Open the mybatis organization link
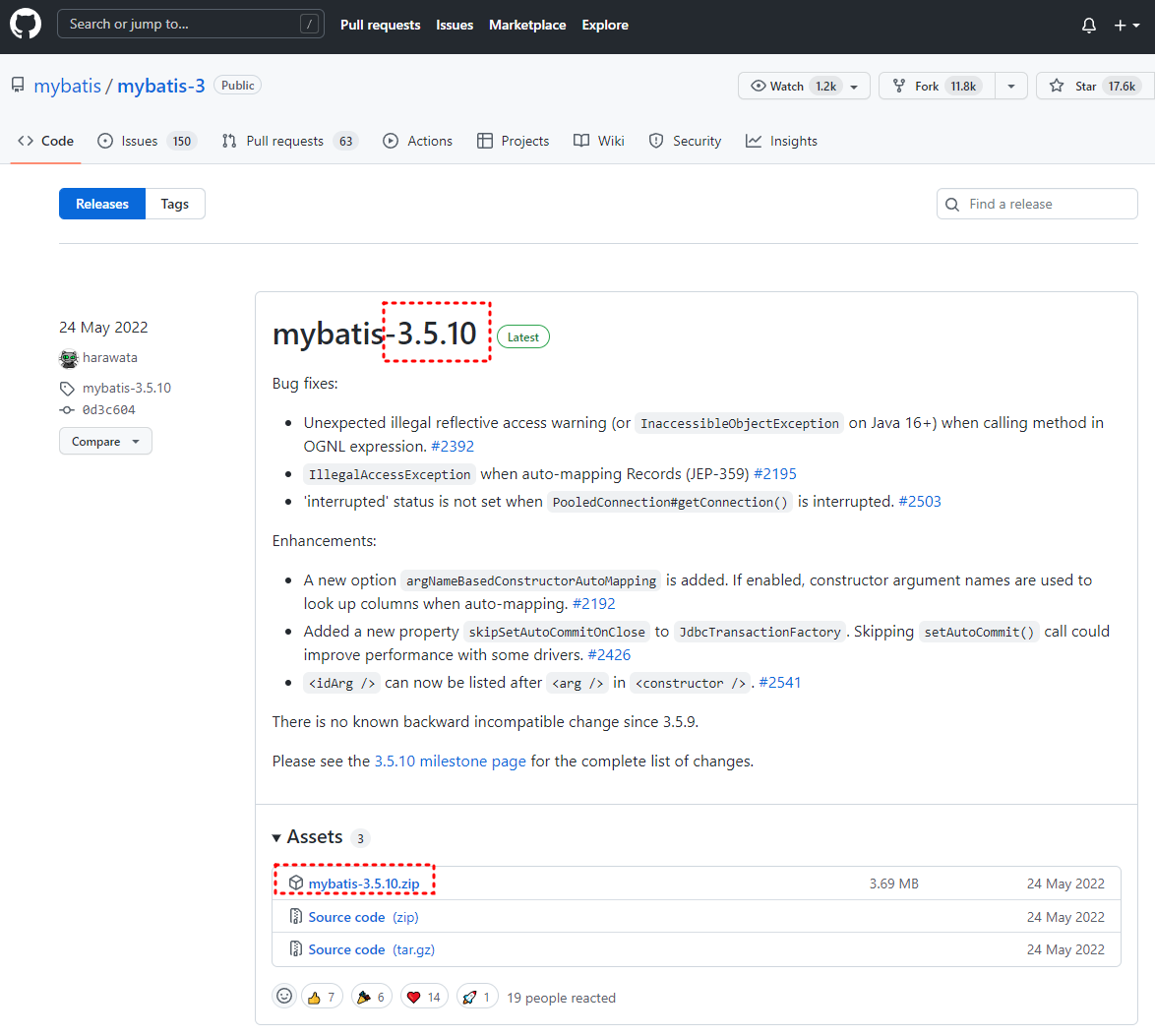The width and height of the screenshot is (1155, 1036). [x=67, y=86]
